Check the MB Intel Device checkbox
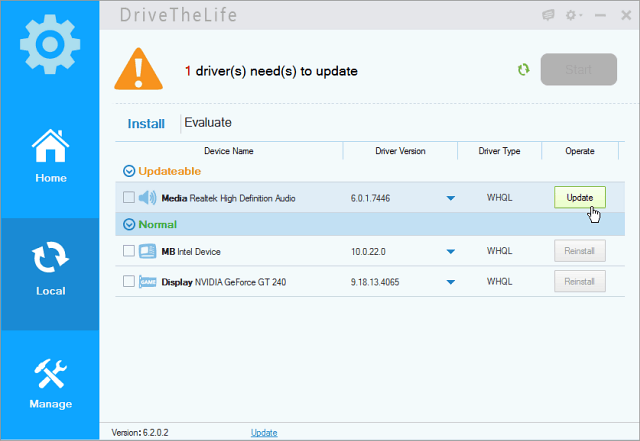Image resolution: width=640 pixels, height=441 pixels. pyautogui.click(x=129, y=251)
